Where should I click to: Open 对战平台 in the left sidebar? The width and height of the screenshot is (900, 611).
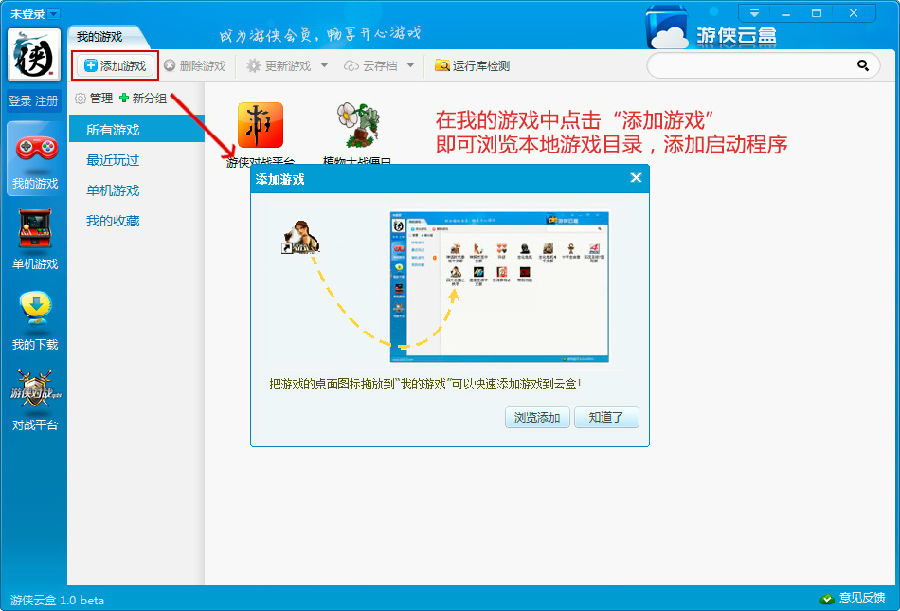(x=35, y=400)
